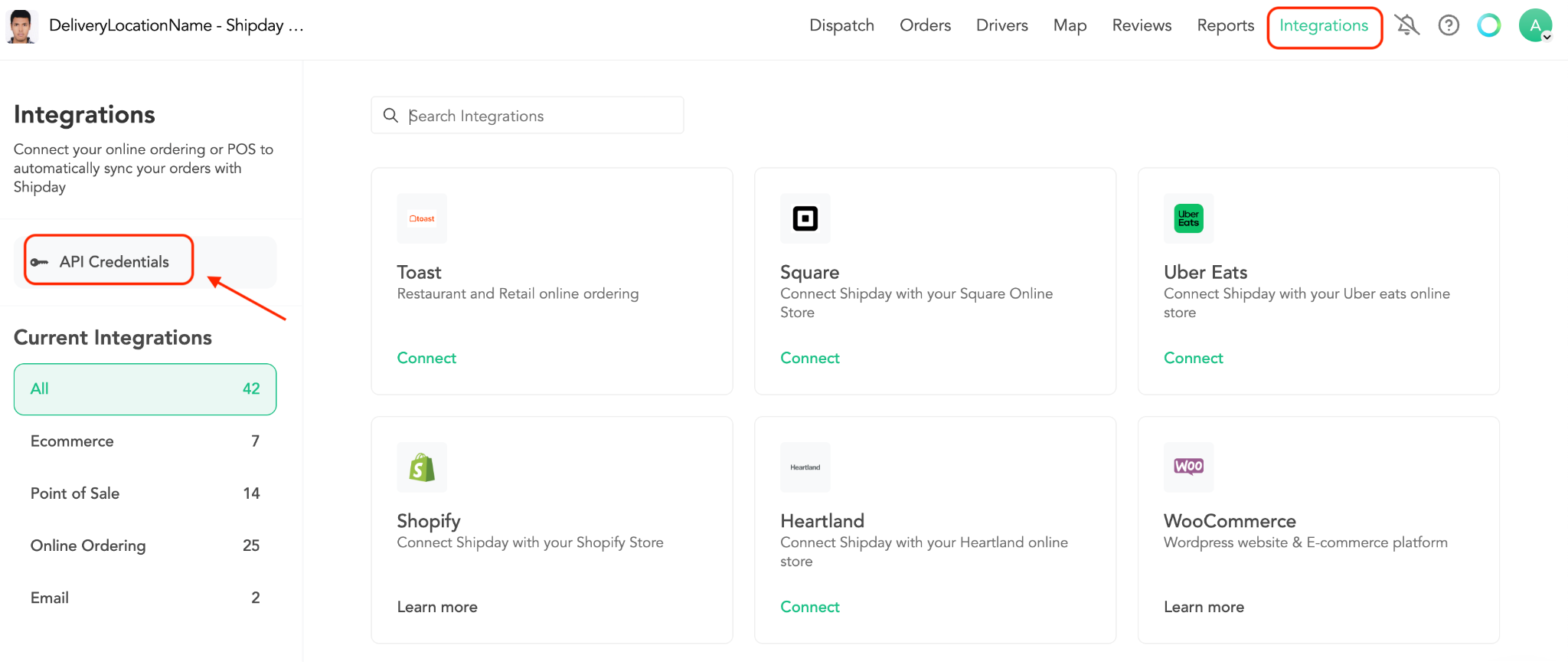Click the teal circular status ring icon
1568x662 pixels.
point(1489,25)
